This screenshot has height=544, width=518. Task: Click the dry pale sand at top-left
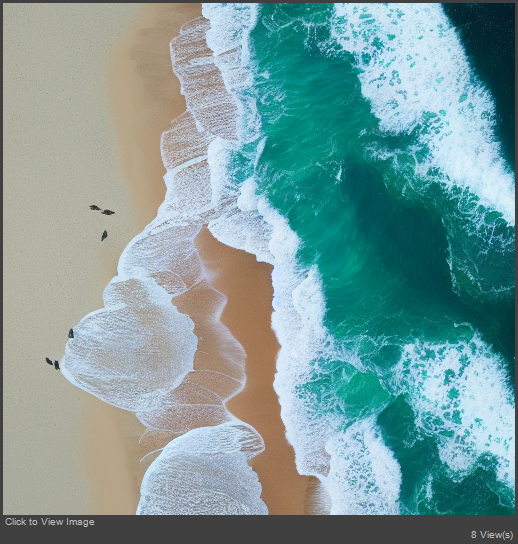[x=52, y=87]
